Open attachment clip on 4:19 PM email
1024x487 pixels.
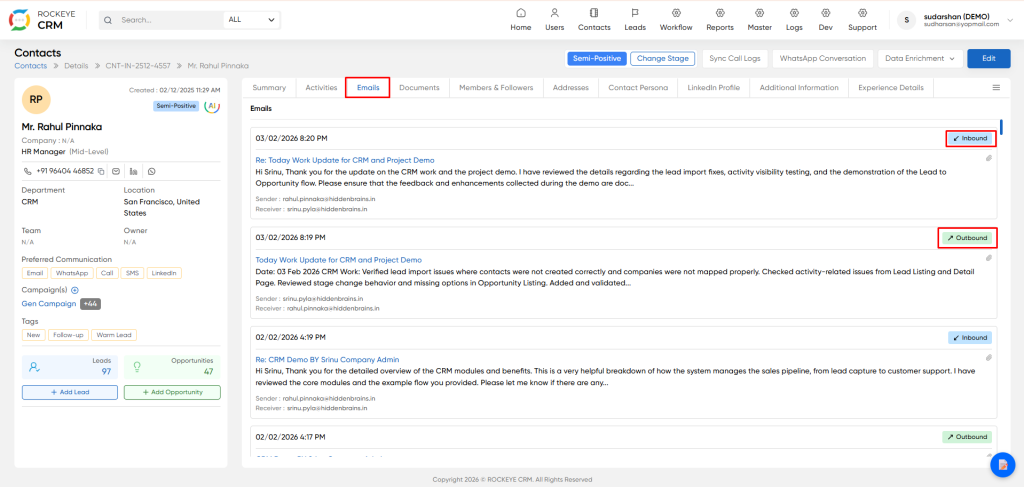(x=989, y=358)
